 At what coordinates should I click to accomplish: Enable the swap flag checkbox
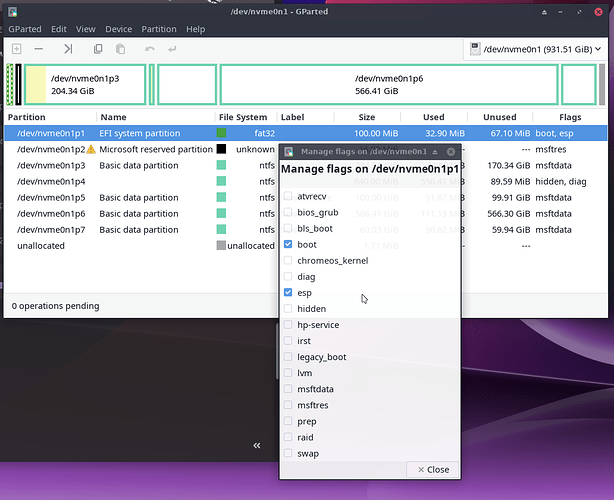click(288, 453)
